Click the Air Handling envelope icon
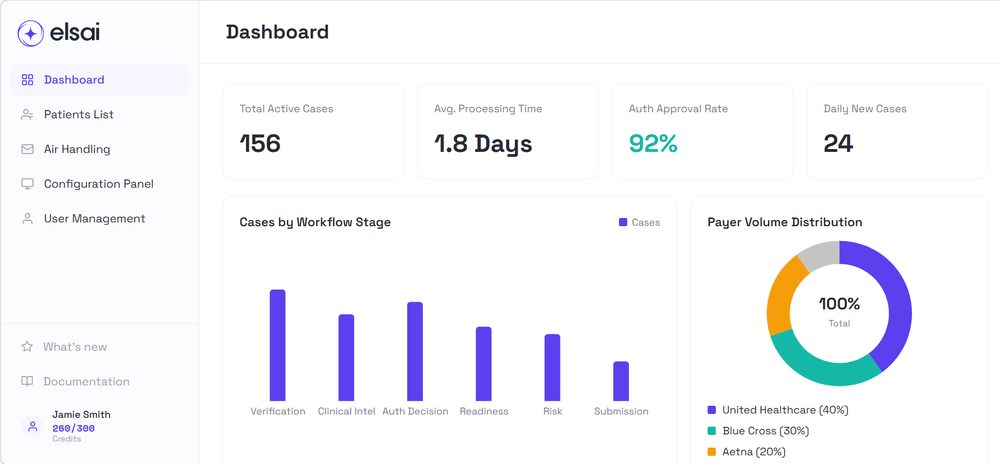1000x464 pixels. pos(27,149)
